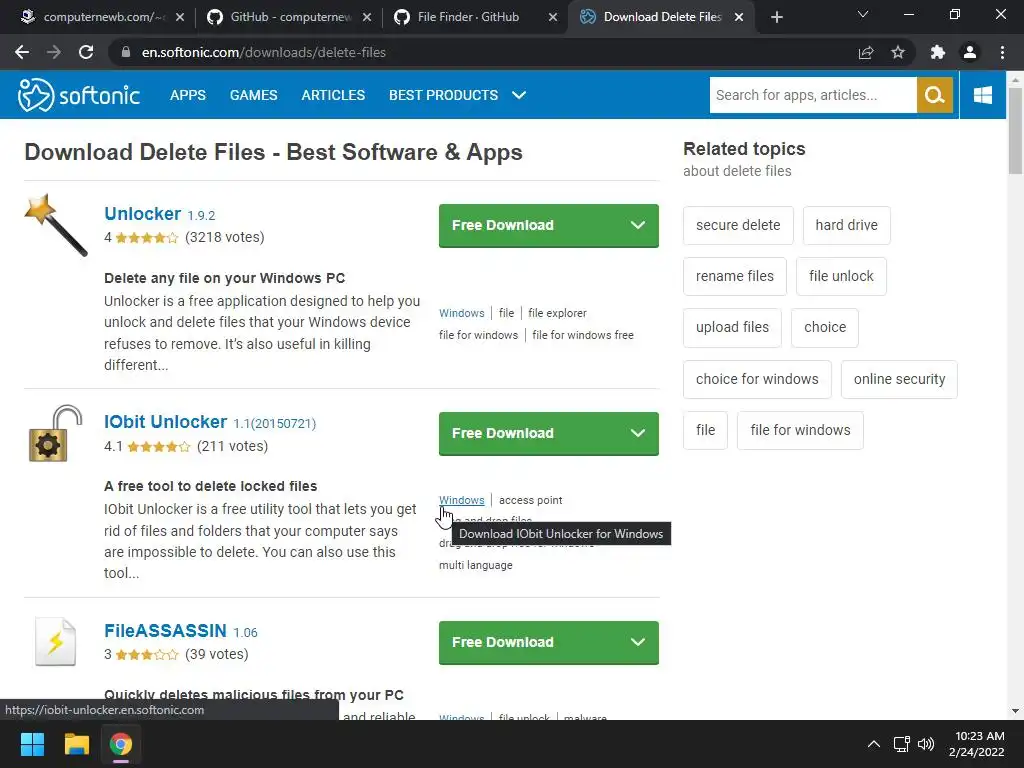
Task: Open Windows Start menu
Action: point(32,744)
